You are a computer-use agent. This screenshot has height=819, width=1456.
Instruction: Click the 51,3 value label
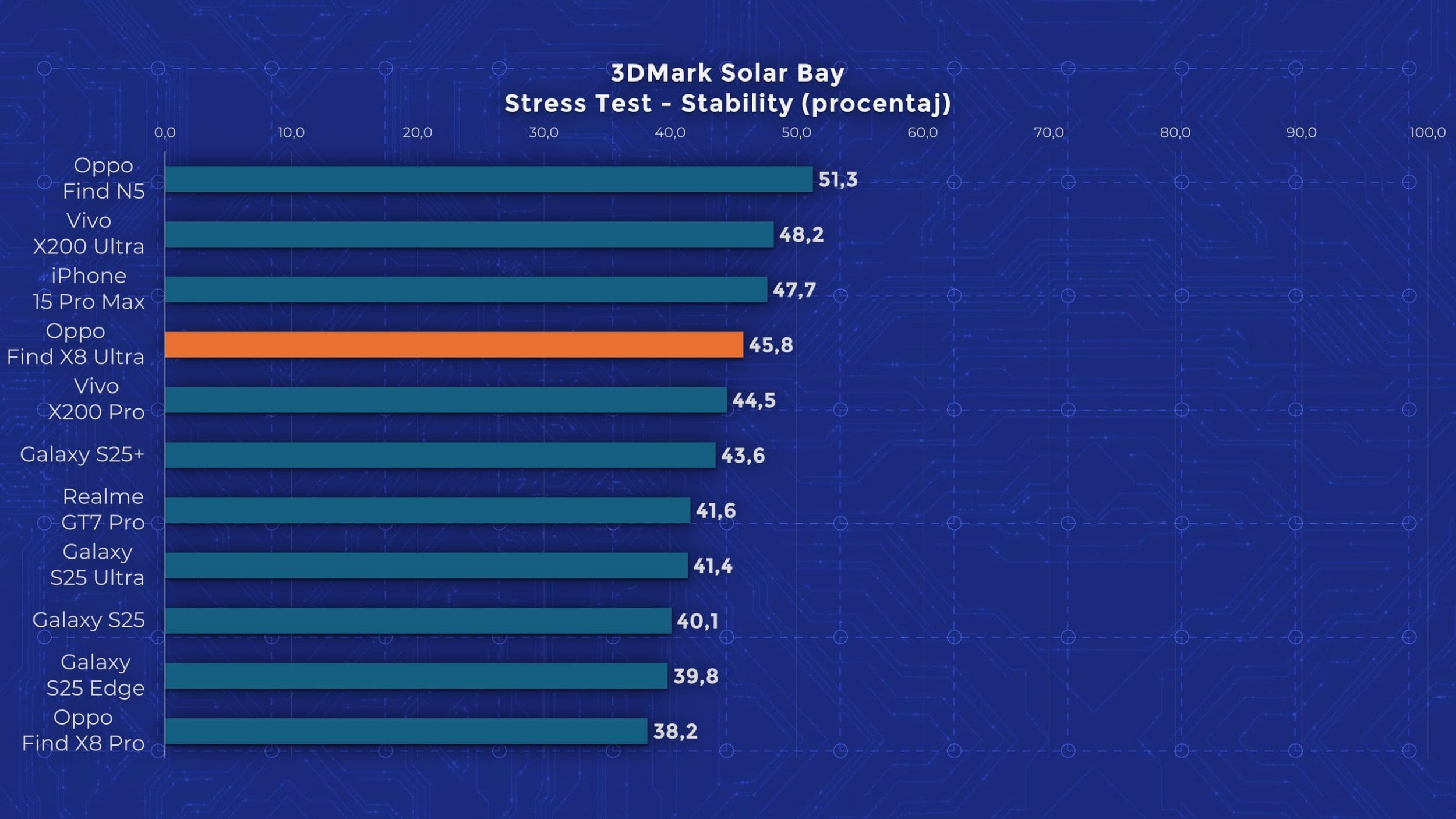(x=837, y=179)
